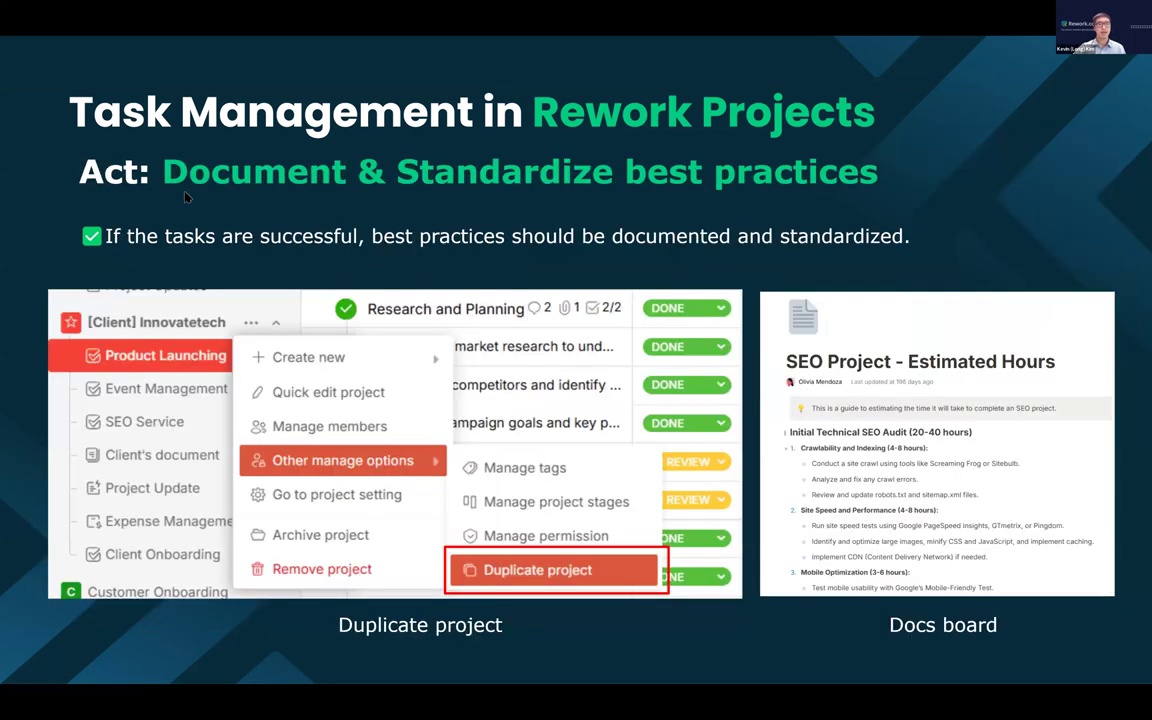This screenshot has width=1152, height=720.
Task: Click the task 'competitors and identify ...'
Action: pyautogui.click(x=537, y=385)
